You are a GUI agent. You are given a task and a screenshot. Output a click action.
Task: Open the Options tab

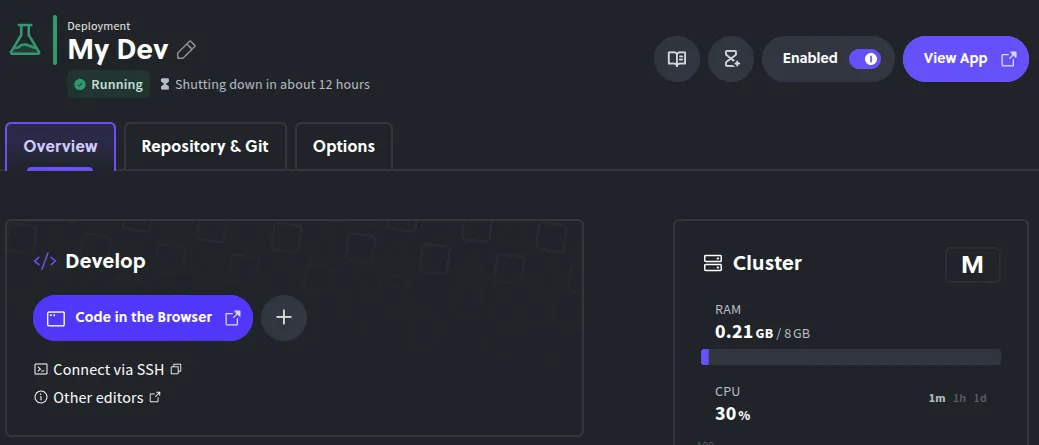click(344, 146)
